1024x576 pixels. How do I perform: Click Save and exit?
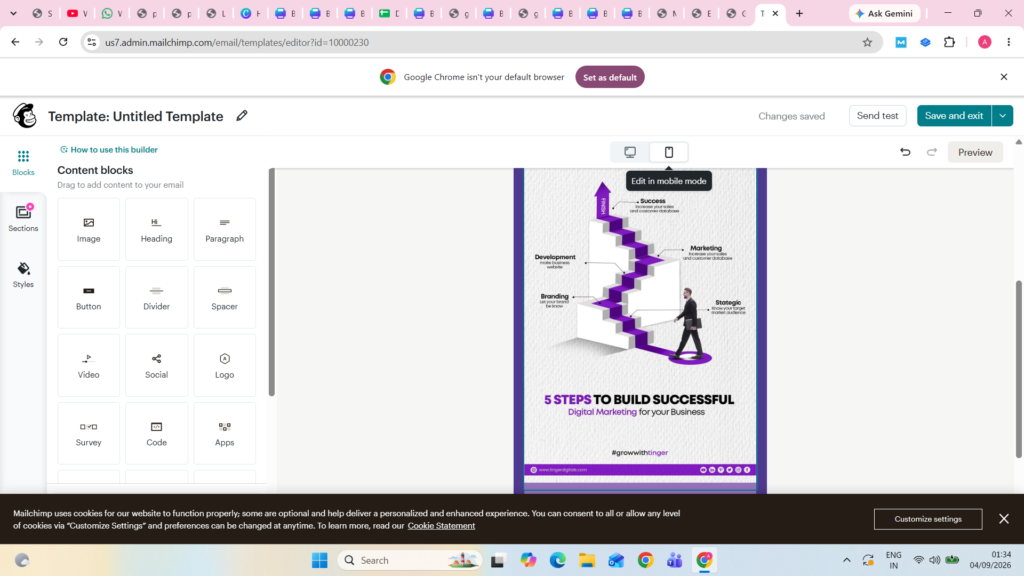(953, 116)
